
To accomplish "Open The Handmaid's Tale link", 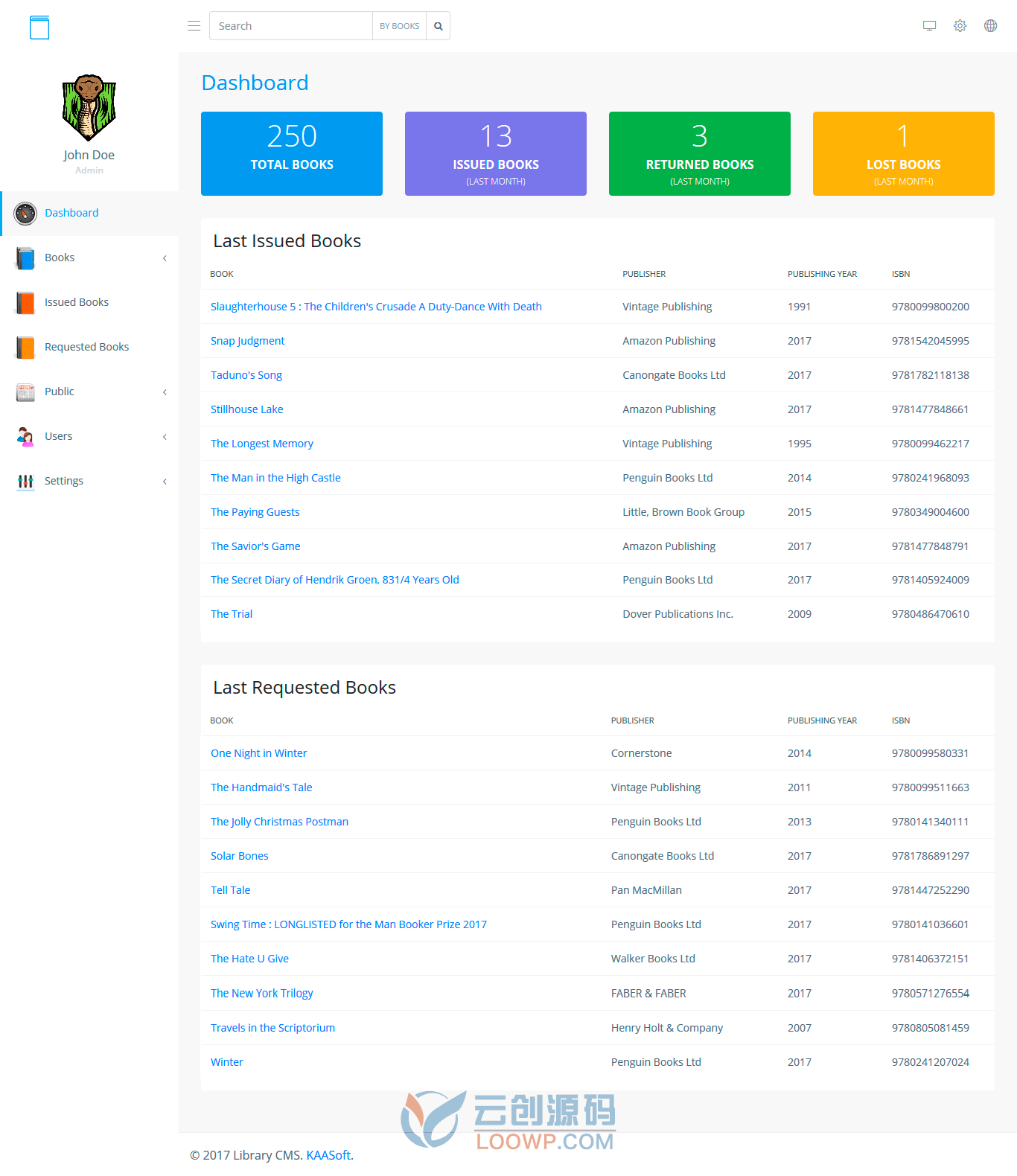I will (261, 787).
